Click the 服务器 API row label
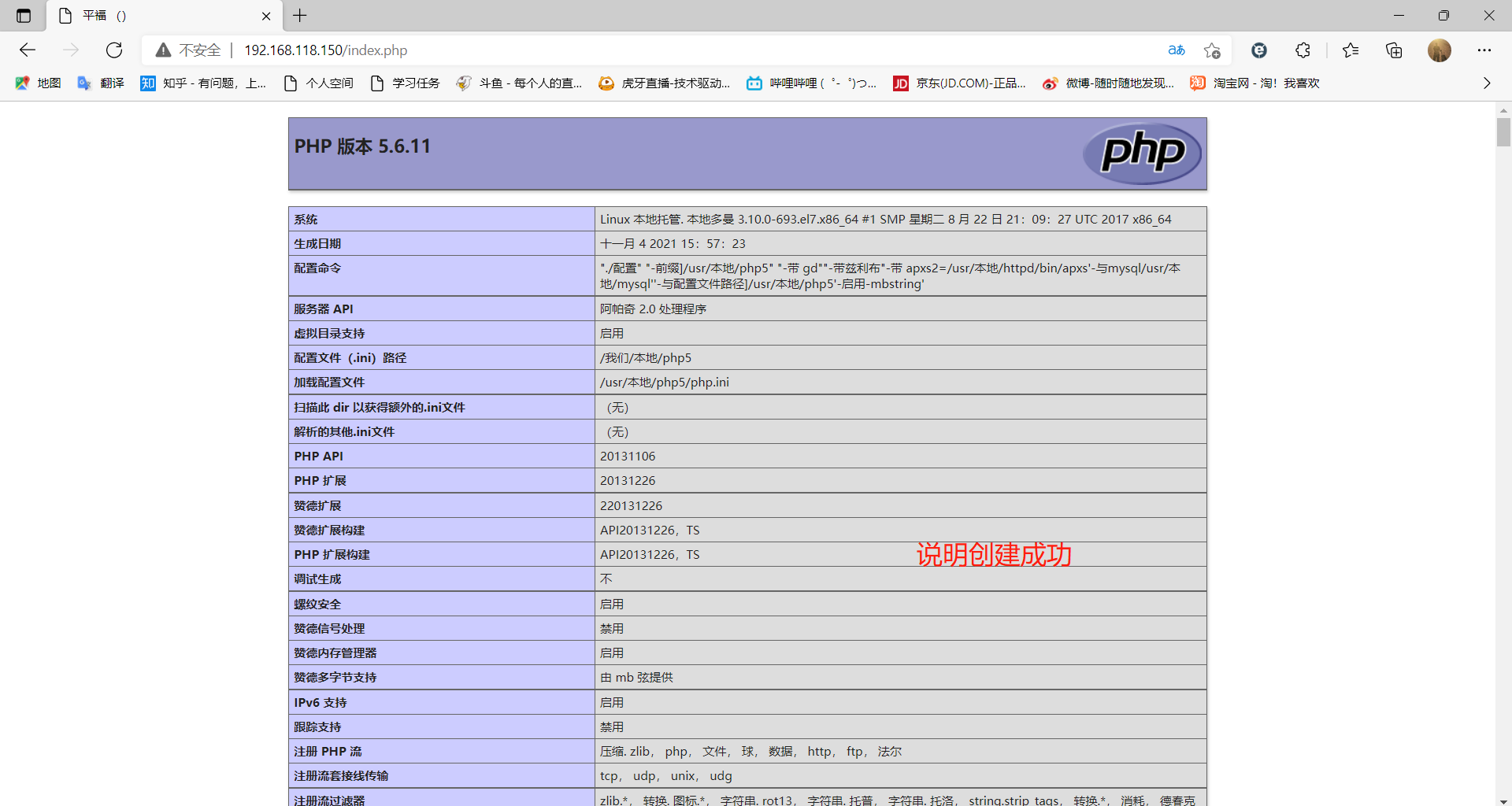The height and width of the screenshot is (806, 1512). click(x=324, y=309)
